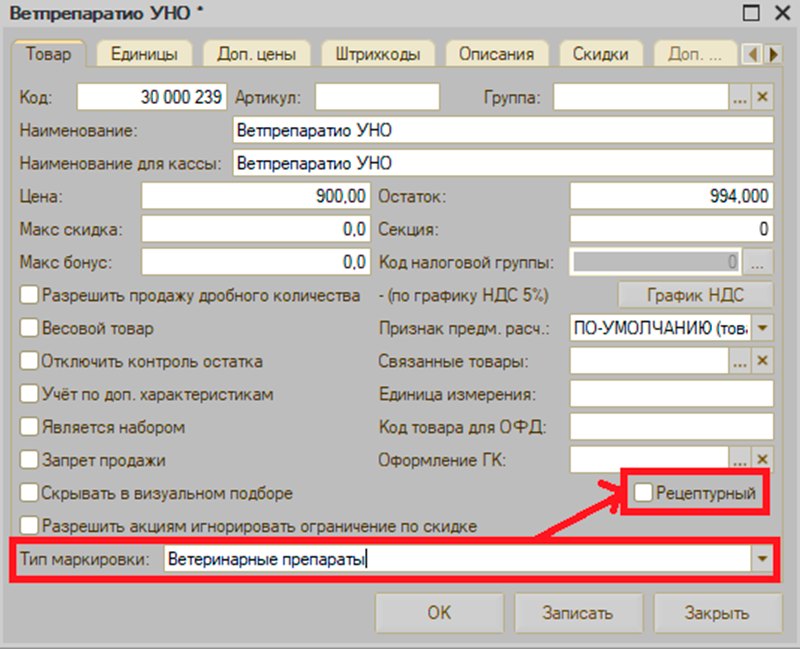Tick the Весовой товар checkbox
Viewport: 800px width, 649px height.
point(29,328)
